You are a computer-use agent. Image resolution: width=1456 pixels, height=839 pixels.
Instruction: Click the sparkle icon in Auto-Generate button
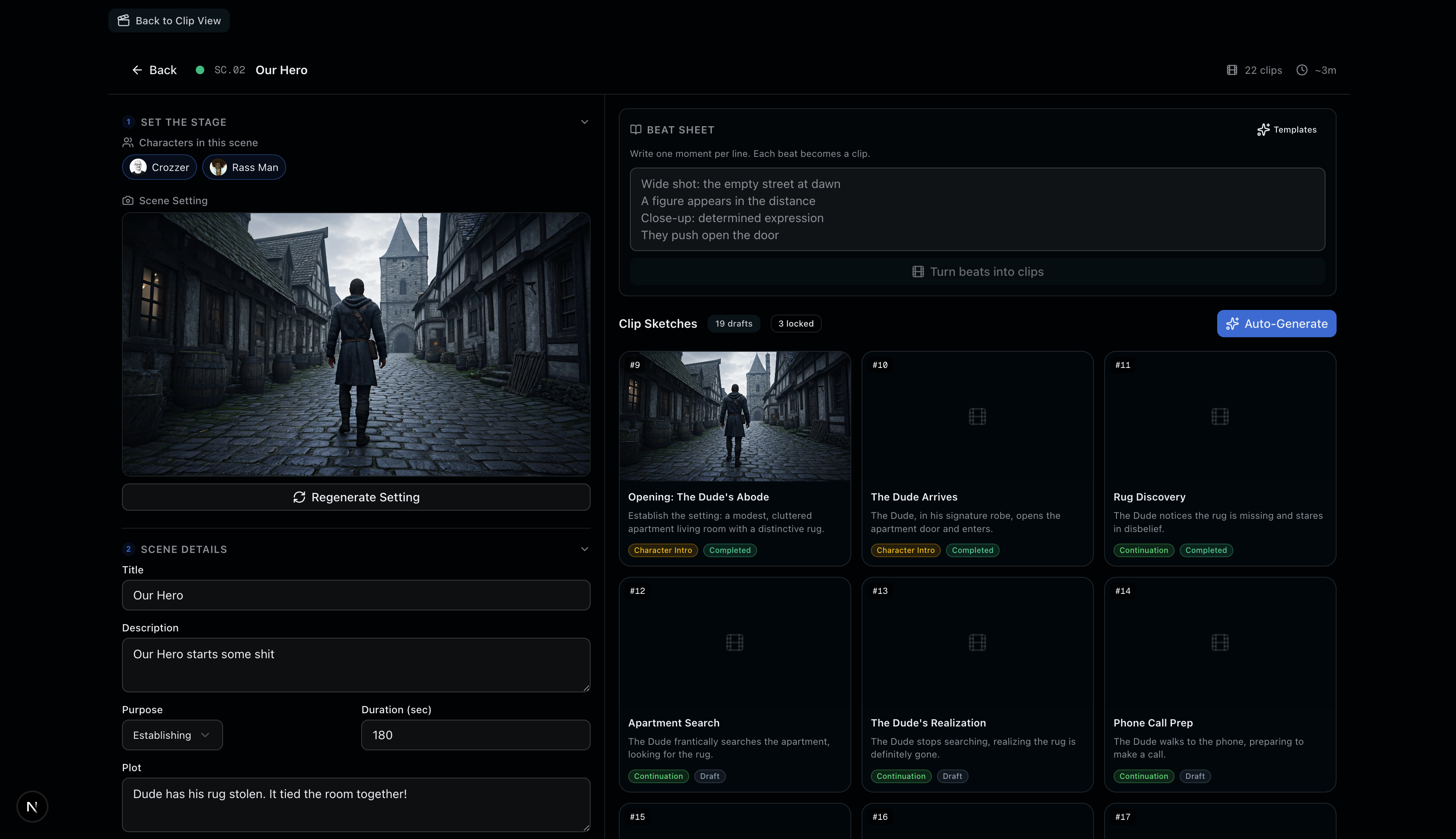[1233, 324]
